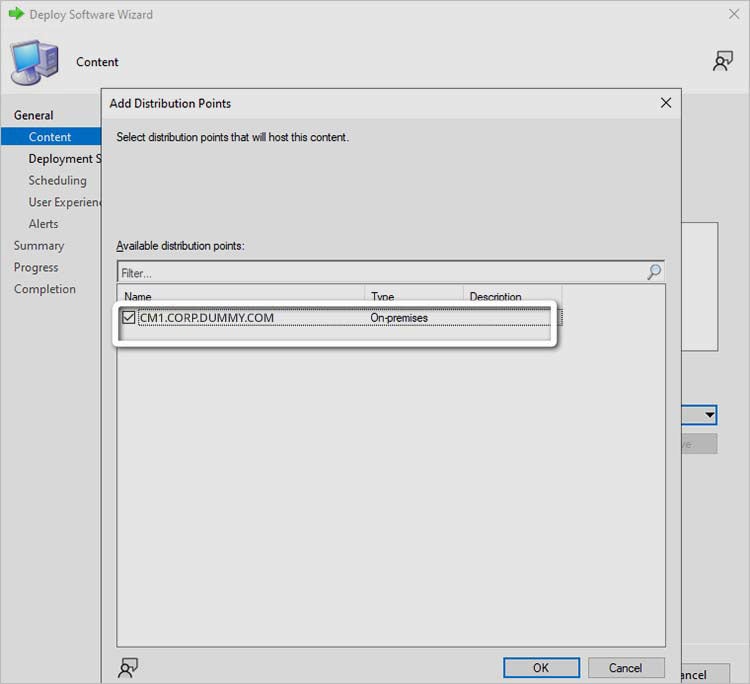Viewport: 750px width, 684px height.
Task: Close the Deploy Software Wizard window
Action: [734, 14]
